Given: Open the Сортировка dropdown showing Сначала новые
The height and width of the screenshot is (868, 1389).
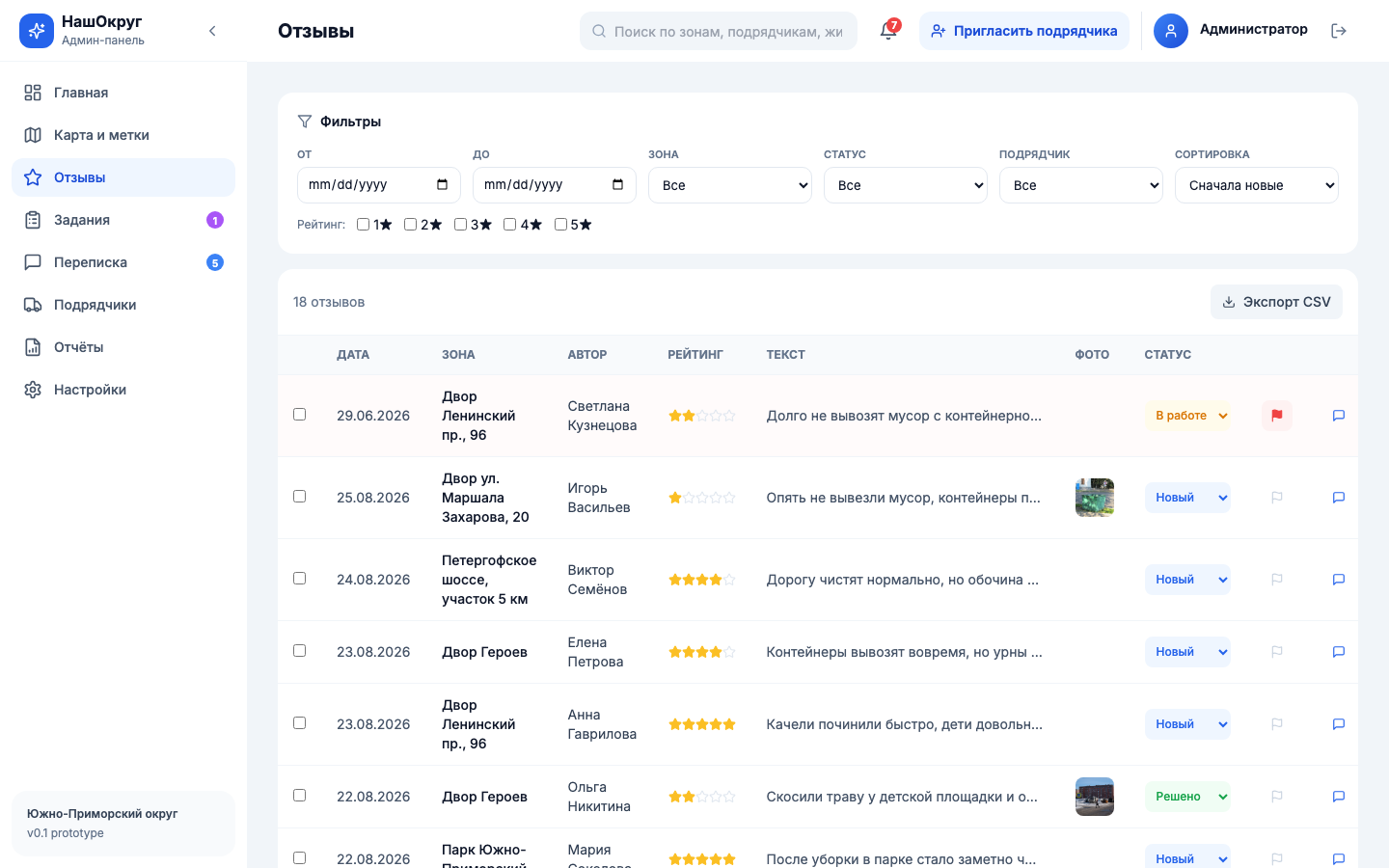Looking at the screenshot, I should (1257, 185).
